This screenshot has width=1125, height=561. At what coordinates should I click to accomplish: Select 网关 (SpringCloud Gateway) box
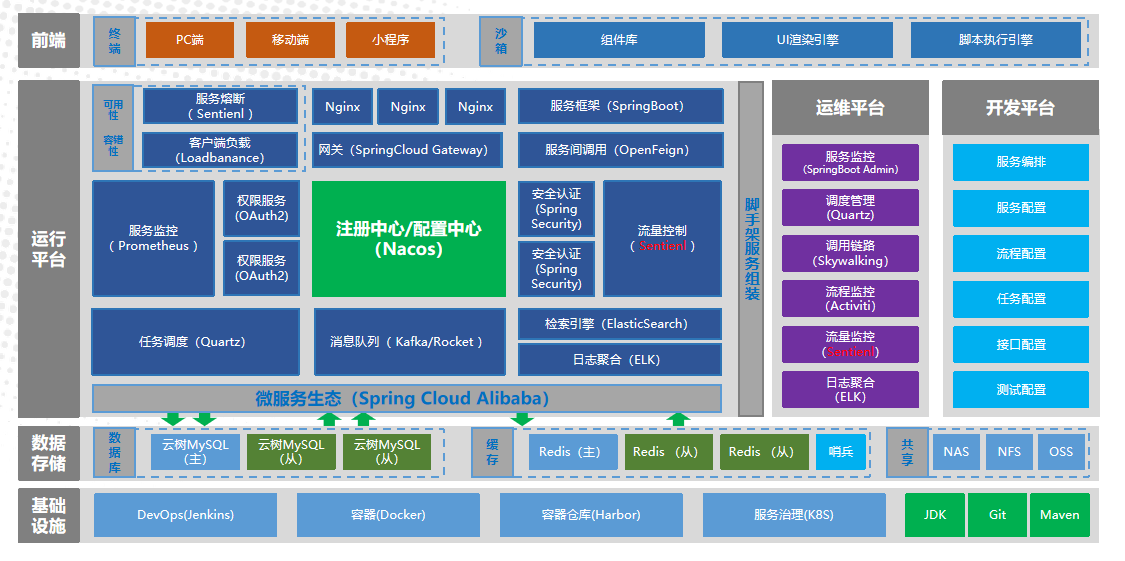[408, 150]
